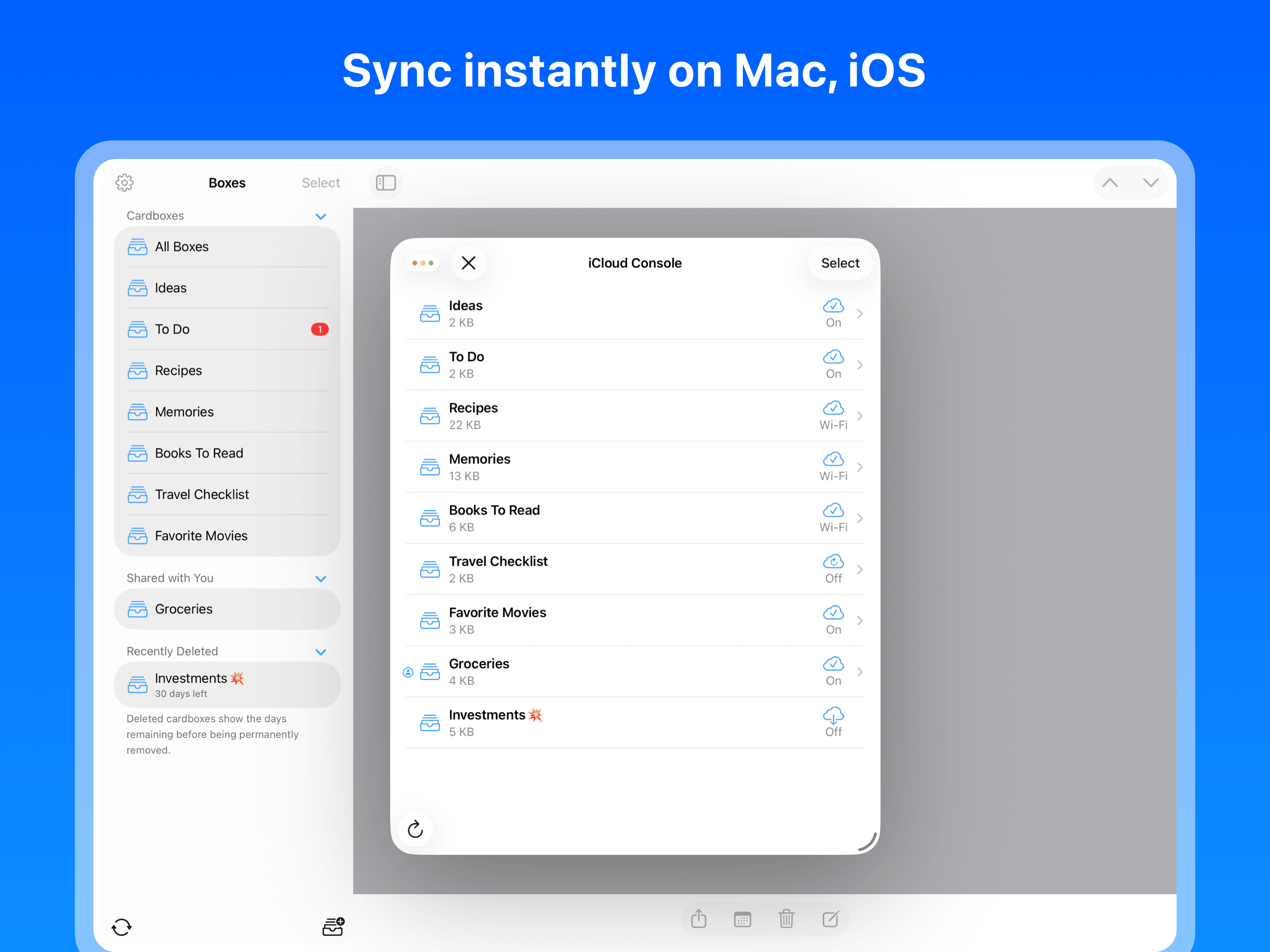Click the Cardboxes section header label
1270x952 pixels.
tap(155, 216)
